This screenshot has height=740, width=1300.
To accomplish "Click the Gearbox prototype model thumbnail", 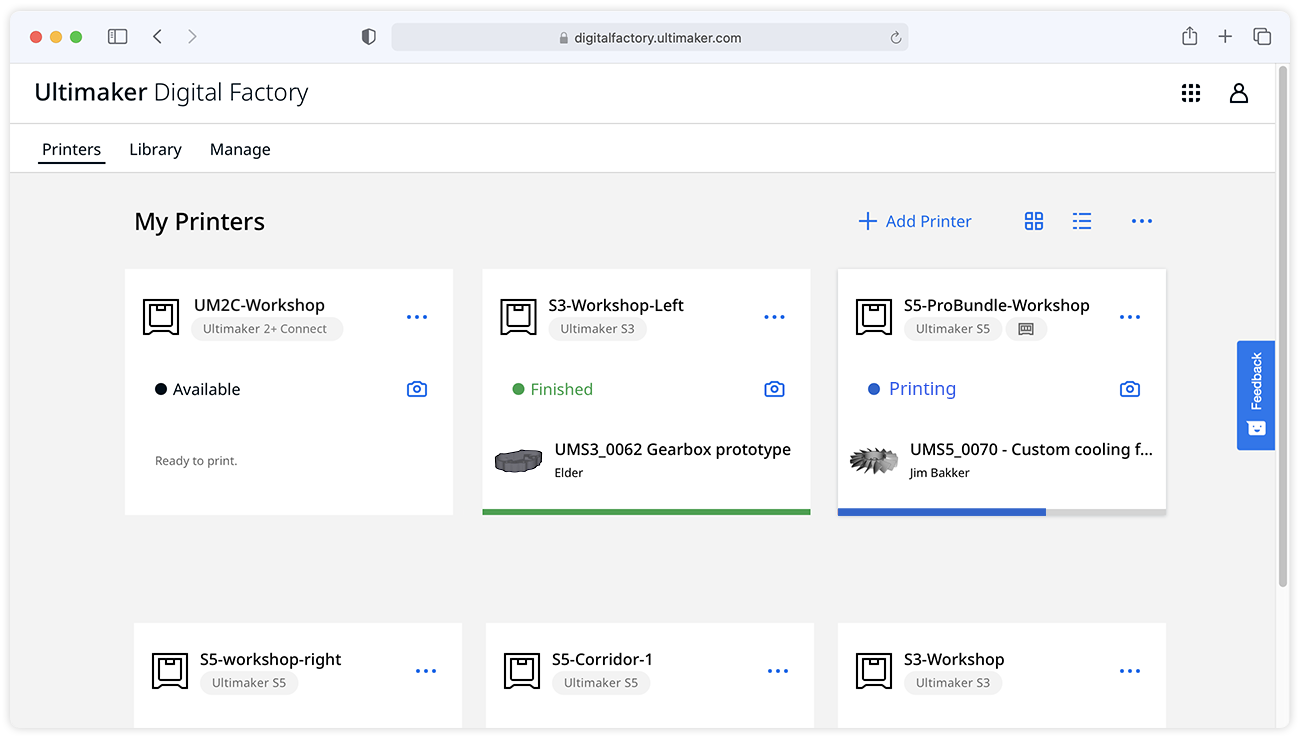I will coord(519,461).
